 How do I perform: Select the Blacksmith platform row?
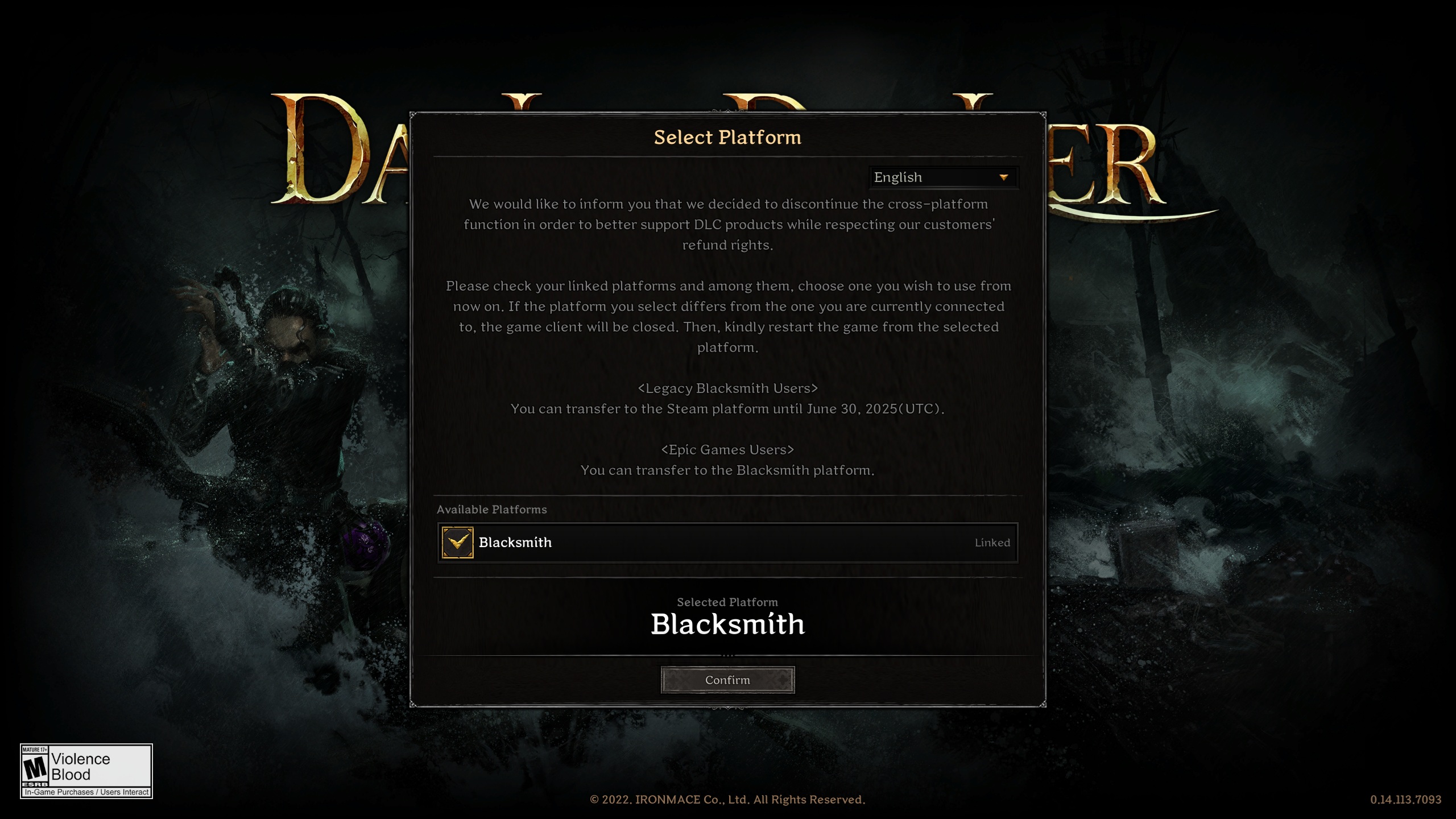pyautogui.click(x=727, y=543)
